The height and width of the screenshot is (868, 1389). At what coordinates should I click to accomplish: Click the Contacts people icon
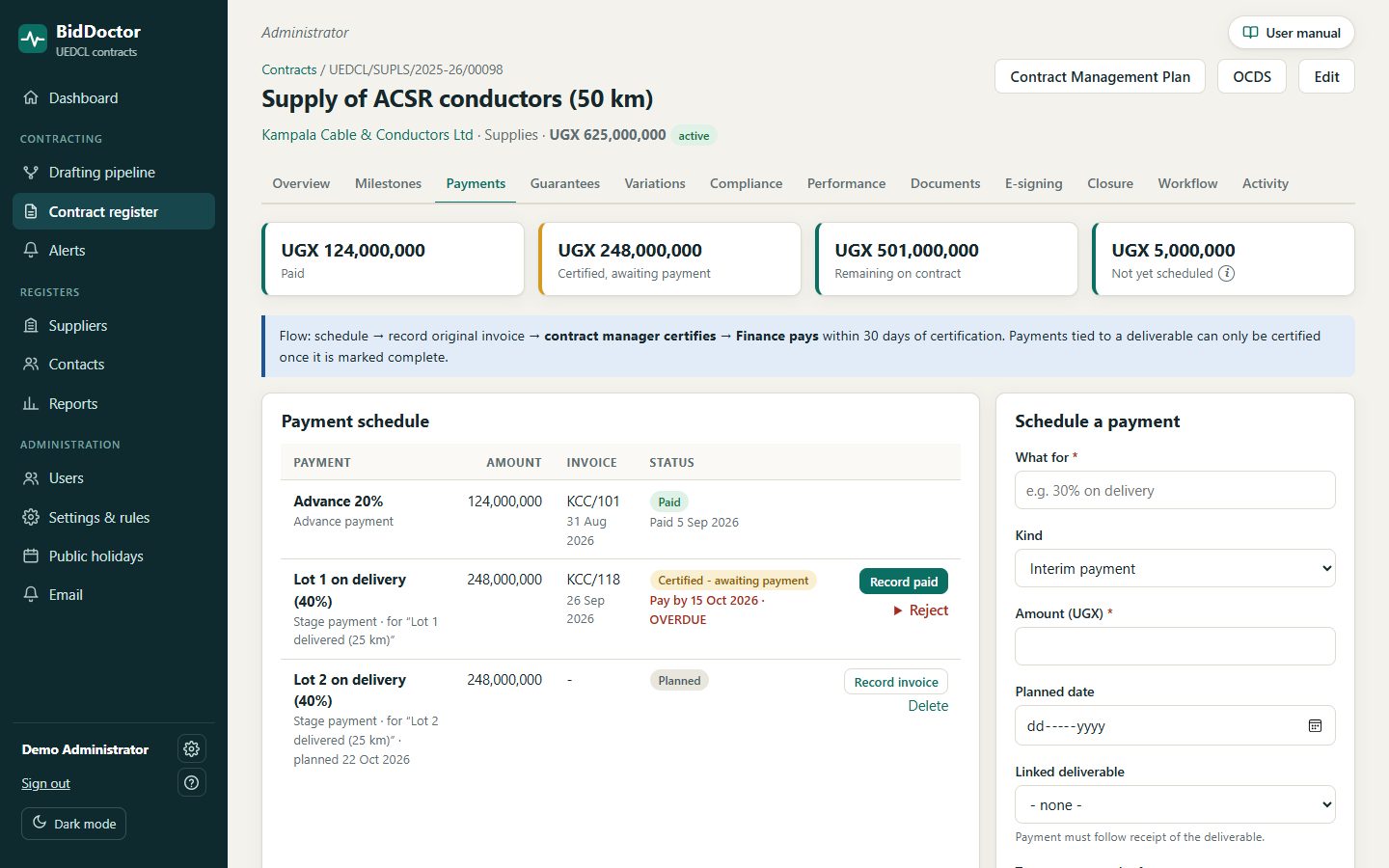(x=31, y=364)
